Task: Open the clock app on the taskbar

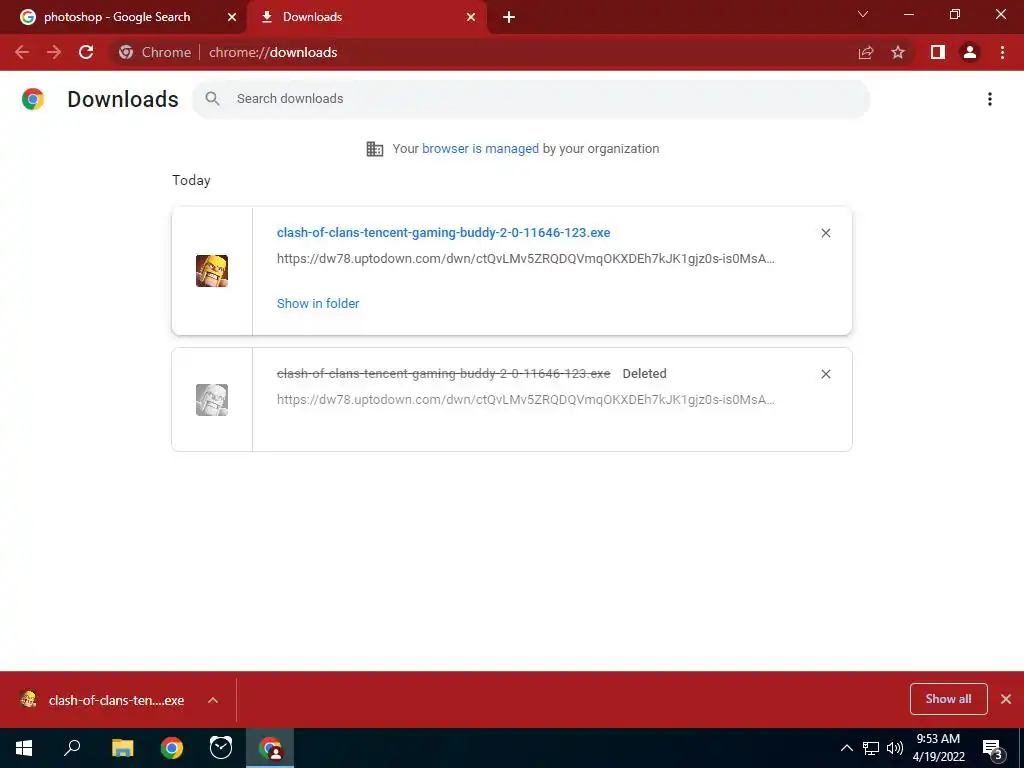Action: [x=221, y=748]
